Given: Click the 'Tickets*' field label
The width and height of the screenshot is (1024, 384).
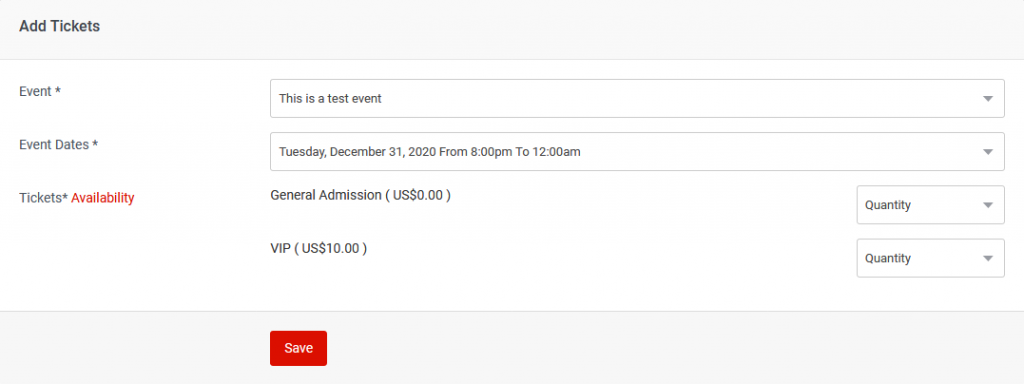Looking at the screenshot, I should [44, 198].
